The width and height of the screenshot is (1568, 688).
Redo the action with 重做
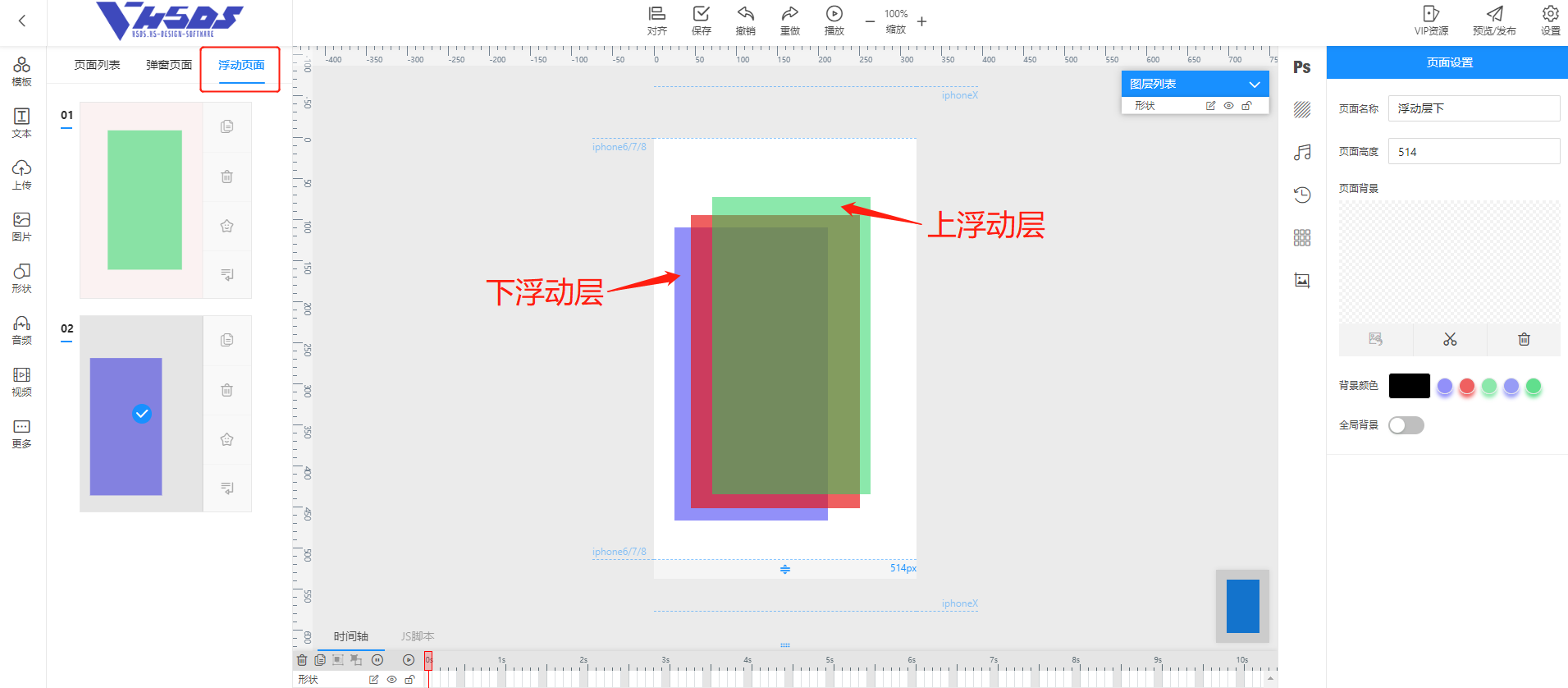790,21
